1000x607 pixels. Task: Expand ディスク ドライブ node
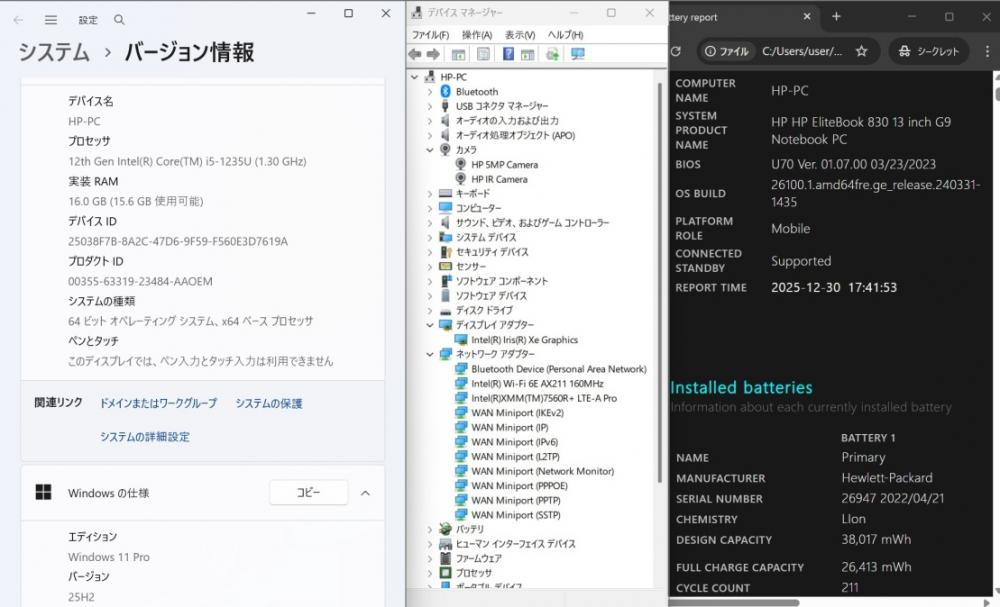(x=430, y=311)
